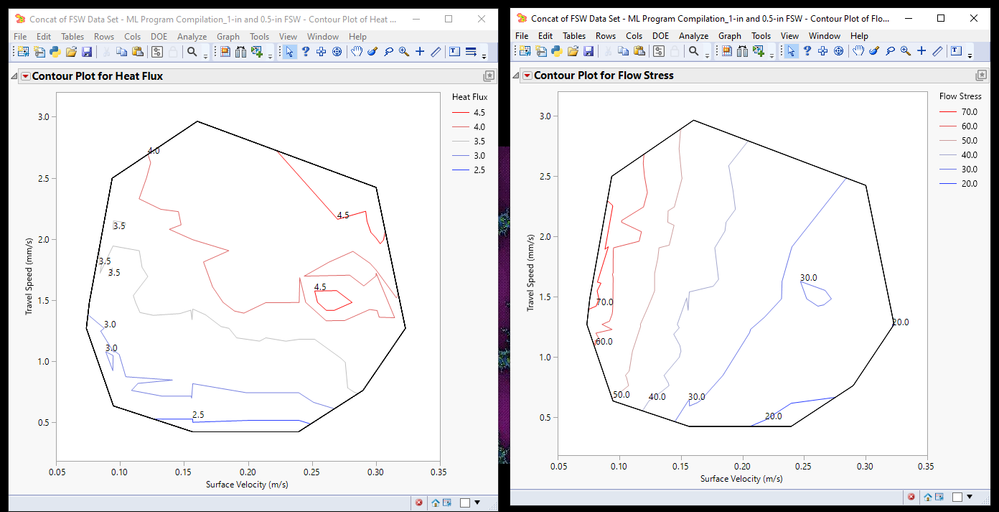Open the red triangle menu for Heat Flux plot
This screenshot has height=512, width=999.
[x=25, y=76]
